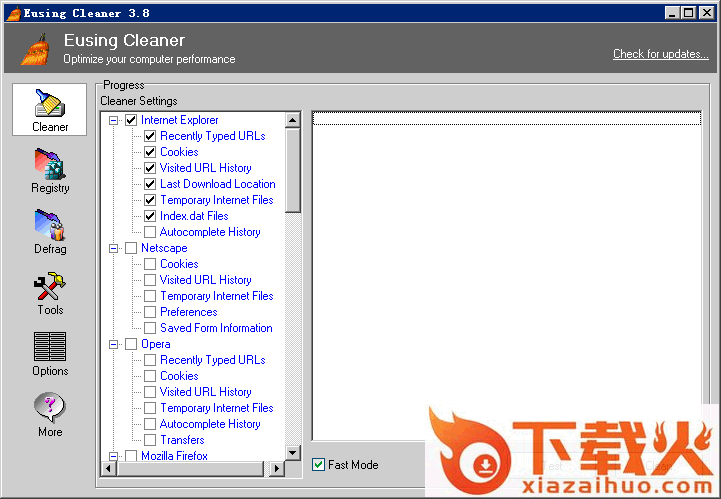Maximize the Eusing Cleaner window
This screenshot has width=721, height=499.
[688, 13]
